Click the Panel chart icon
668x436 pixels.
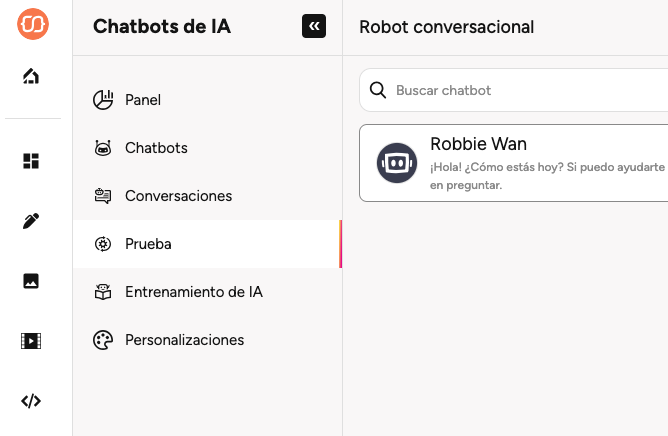click(x=102, y=100)
